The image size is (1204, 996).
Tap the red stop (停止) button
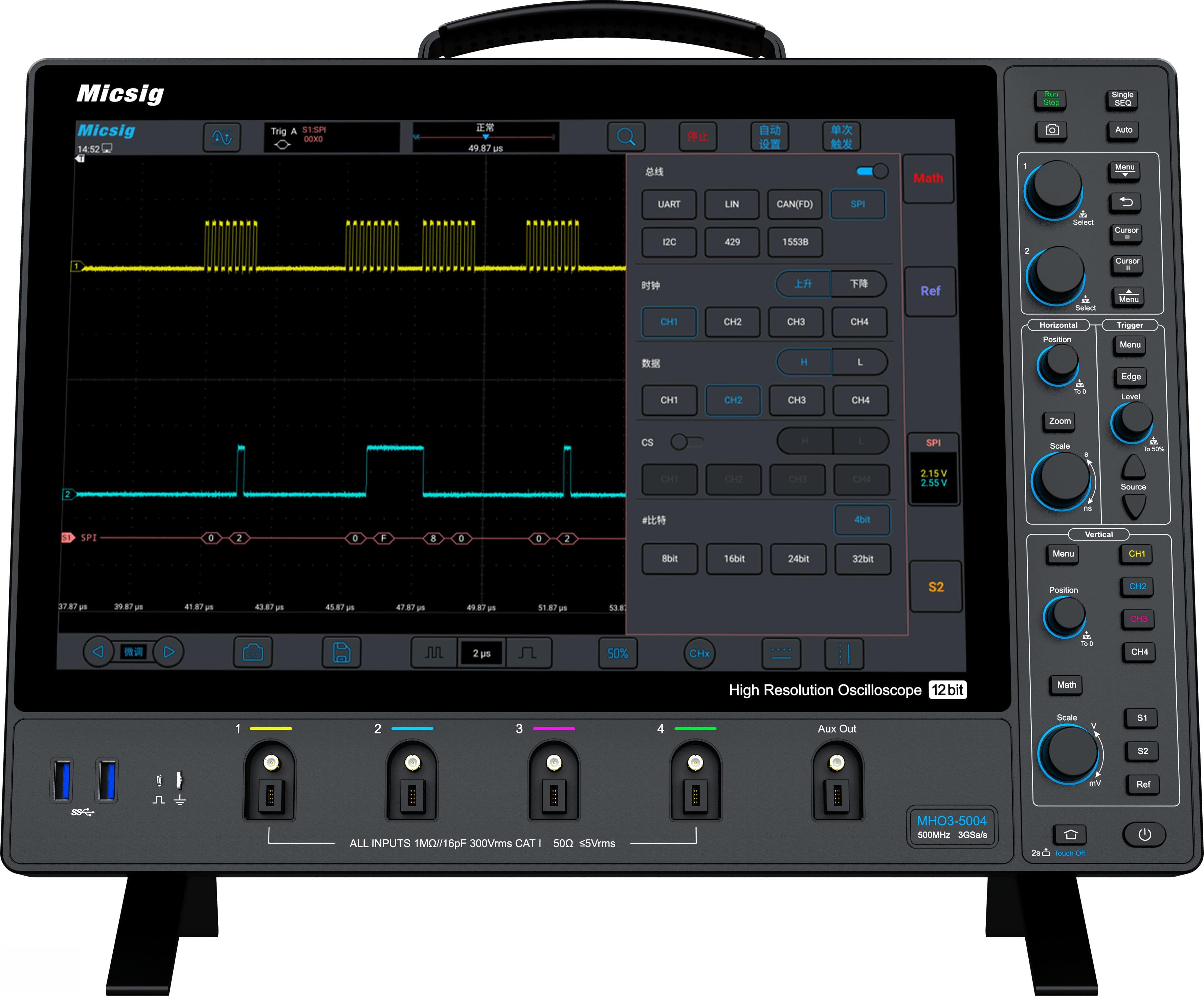coord(698,136)
